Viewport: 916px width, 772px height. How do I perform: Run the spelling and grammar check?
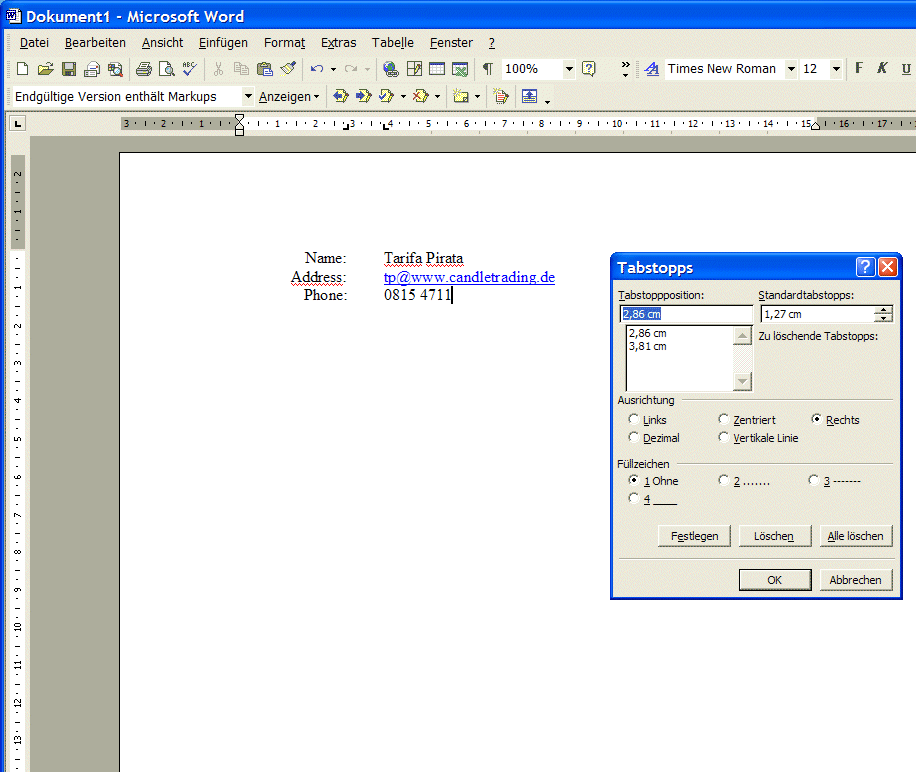coord(189,69)
